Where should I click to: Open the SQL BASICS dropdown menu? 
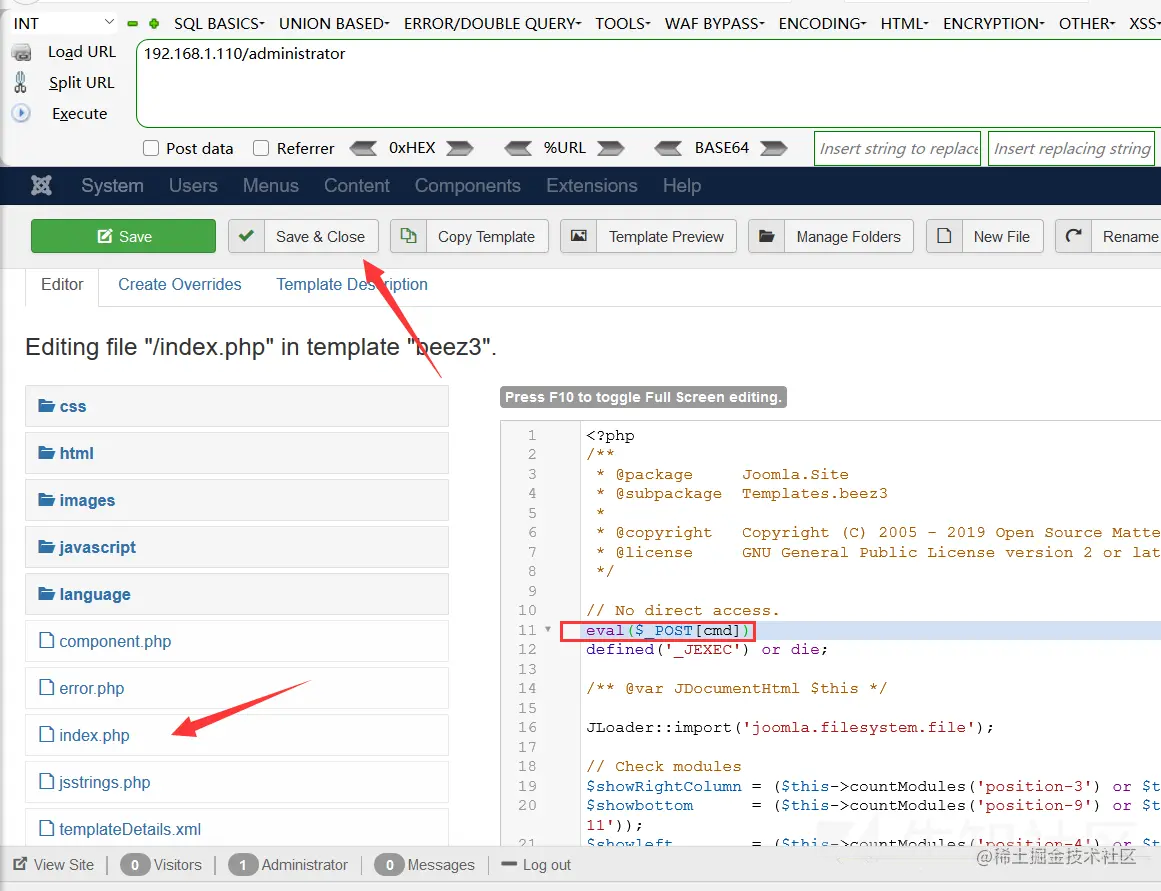click(x=219, y=24)
